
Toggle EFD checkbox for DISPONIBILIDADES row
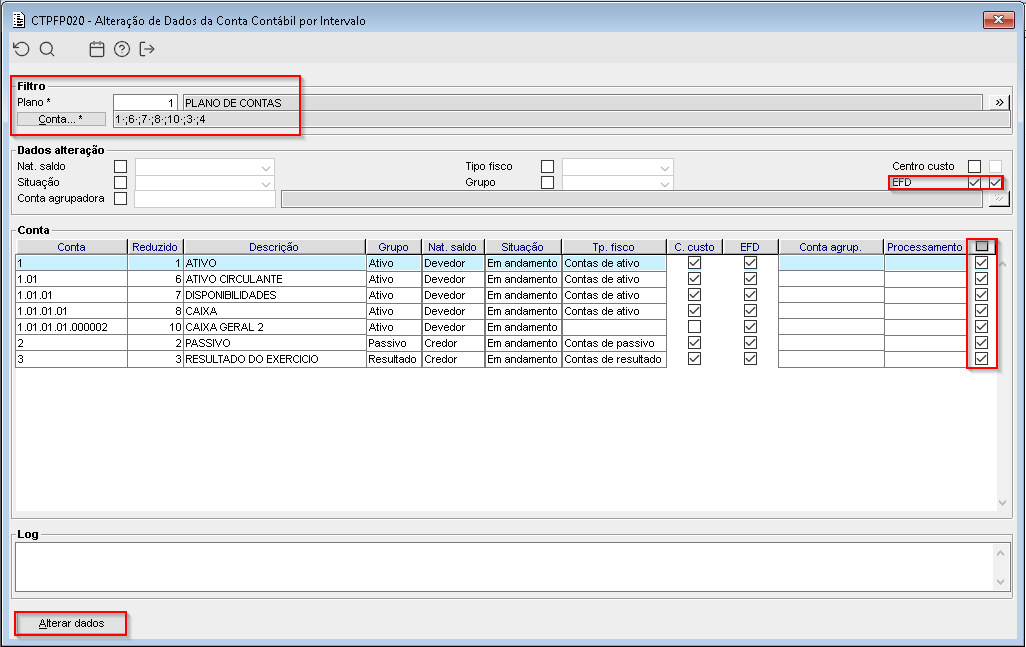[751, 295]
